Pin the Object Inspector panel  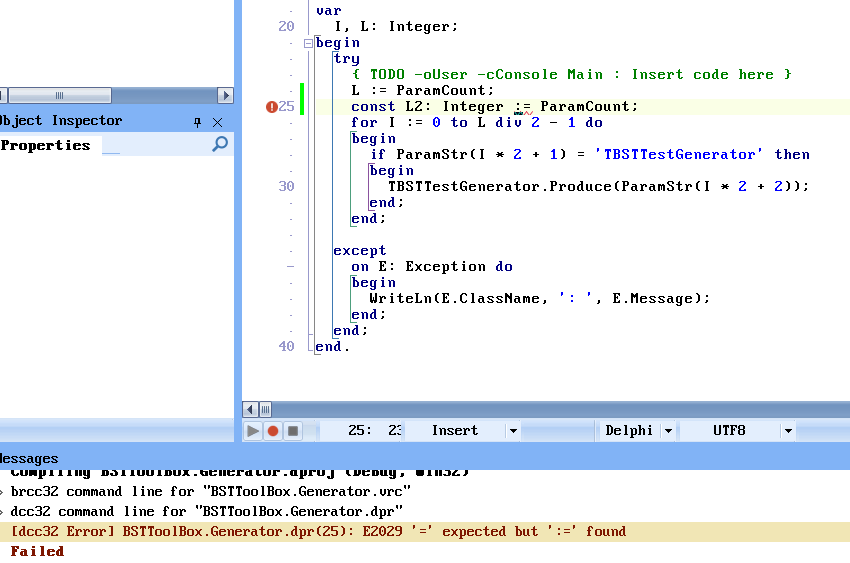197,121
